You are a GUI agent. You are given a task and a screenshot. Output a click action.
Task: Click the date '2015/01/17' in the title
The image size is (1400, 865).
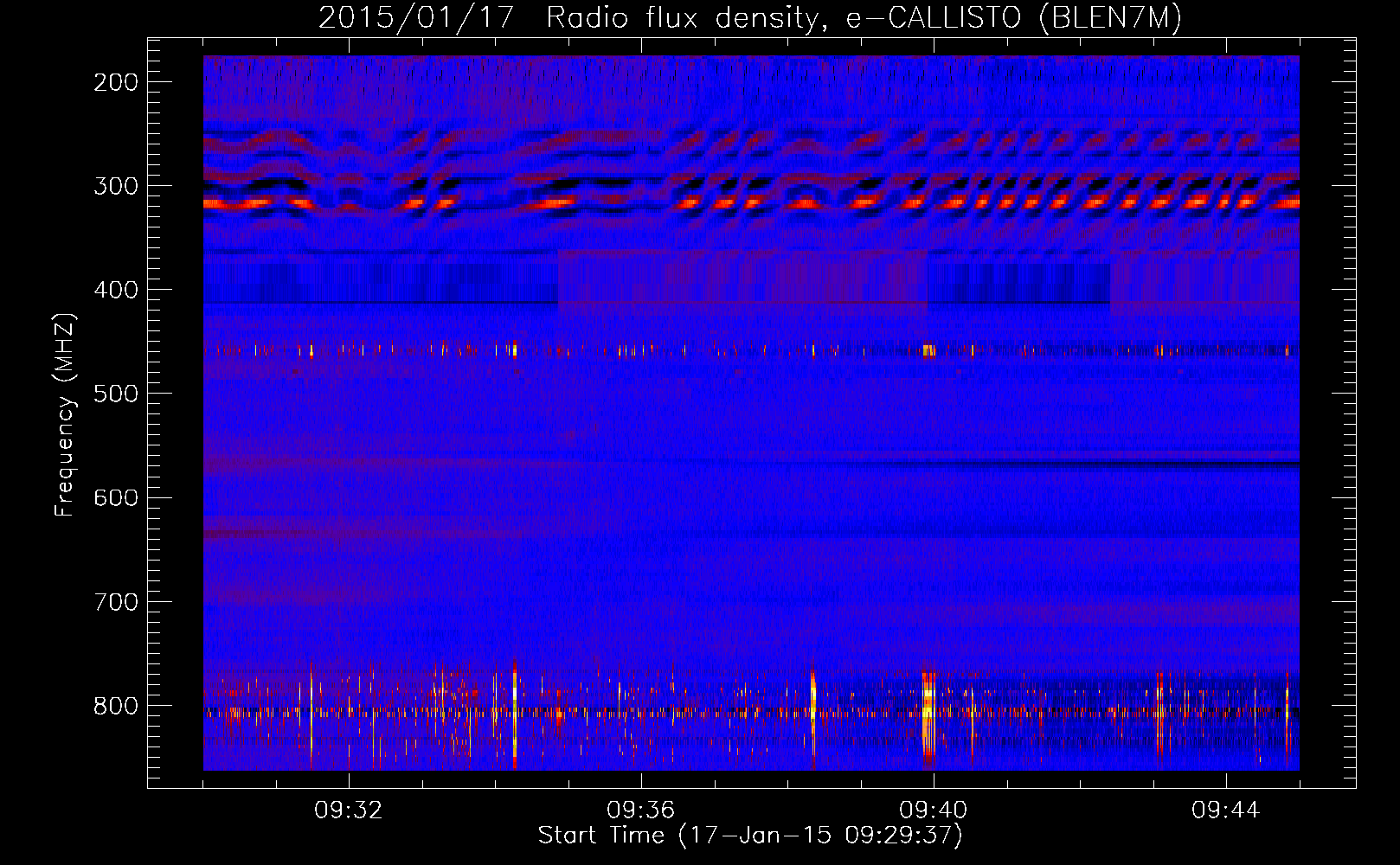coord(417,18)
